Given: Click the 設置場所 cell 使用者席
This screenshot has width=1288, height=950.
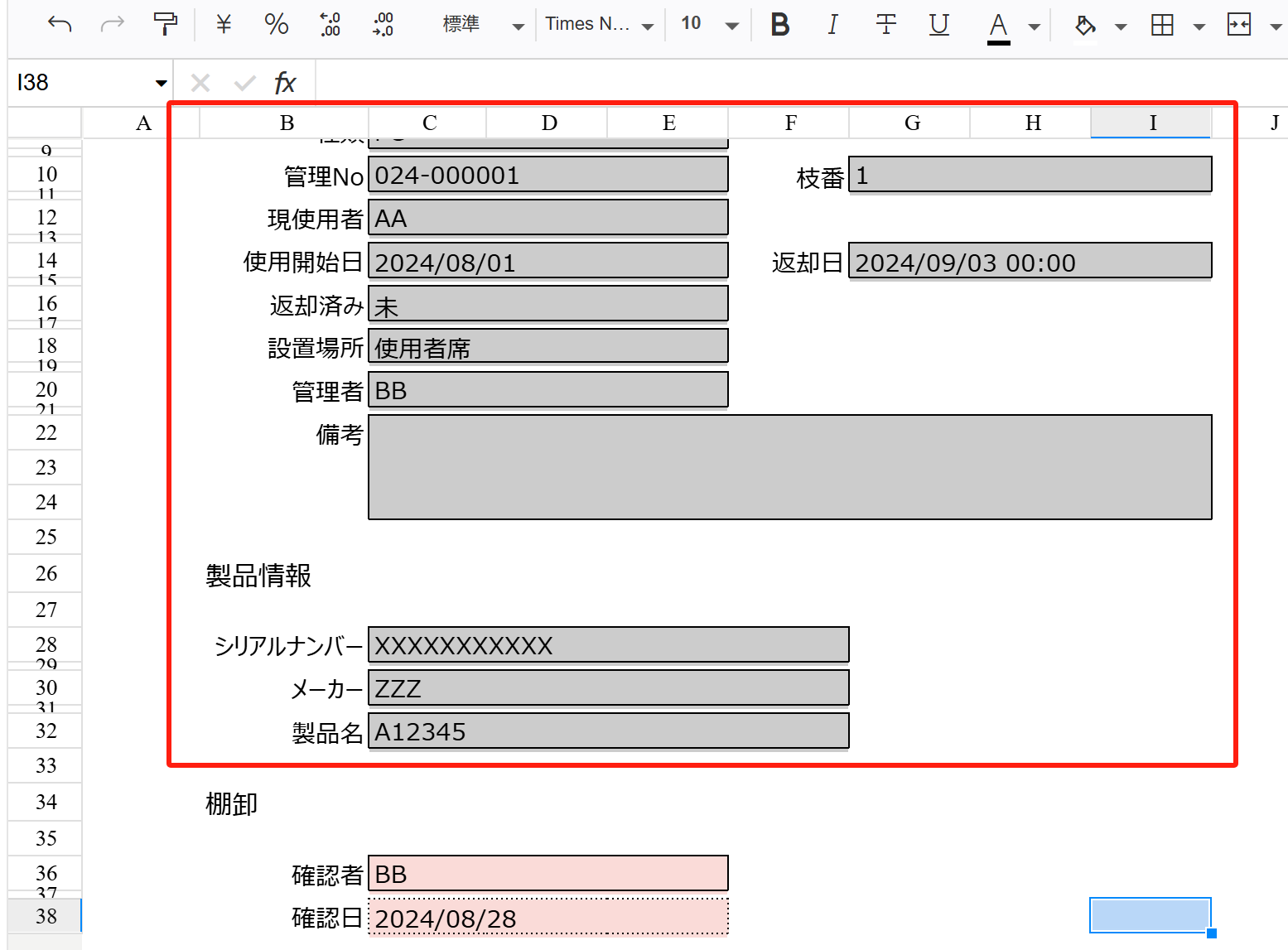Looking at the screenshot, I should pos(548,347).
